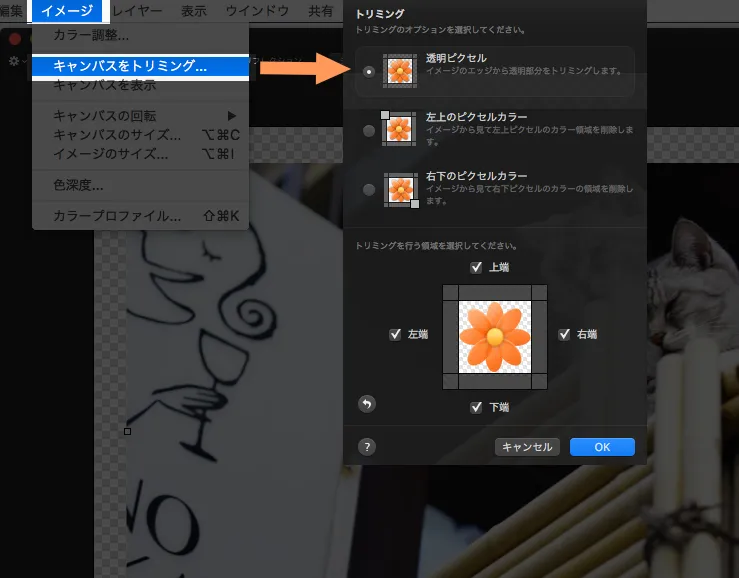Click the キャンセル button
The height and width of the screenshot is (578, 739).
(527, 447)
